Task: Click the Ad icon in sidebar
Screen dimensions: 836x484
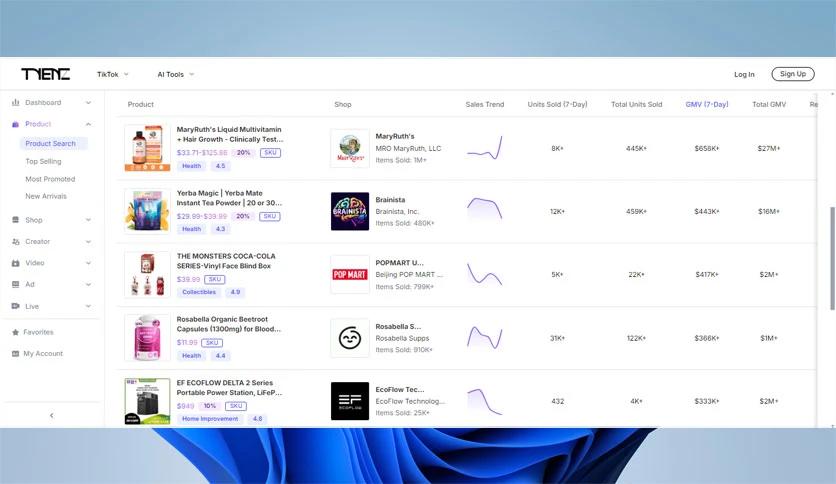Action: pos(15,285)
